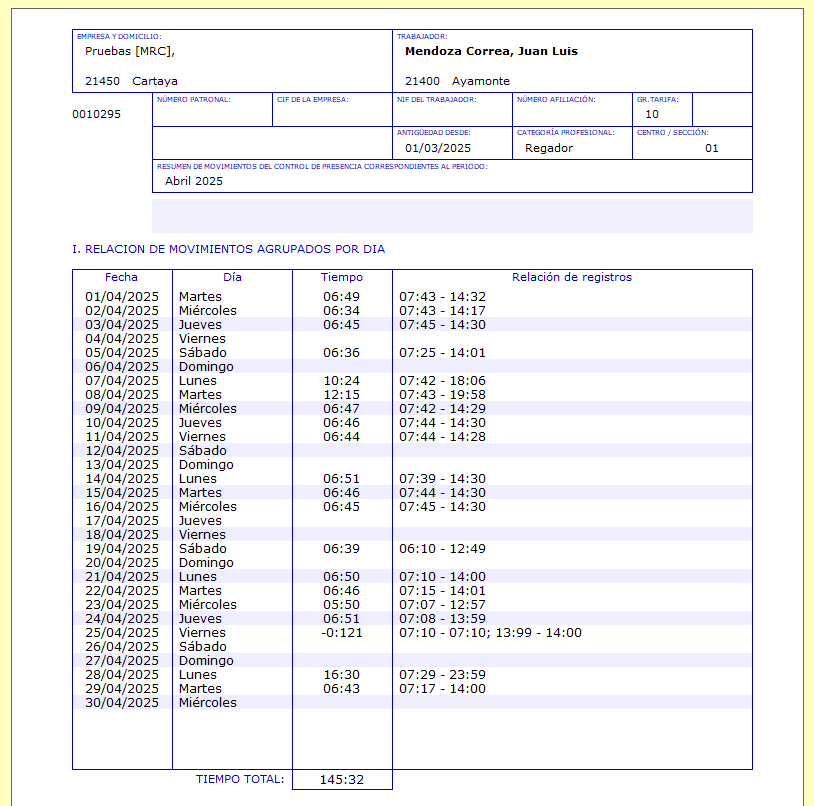This screenshot has width=814, height=806.
Task: Click the section heading Relacion de movimientos agrupados
Action: [228, 249]
